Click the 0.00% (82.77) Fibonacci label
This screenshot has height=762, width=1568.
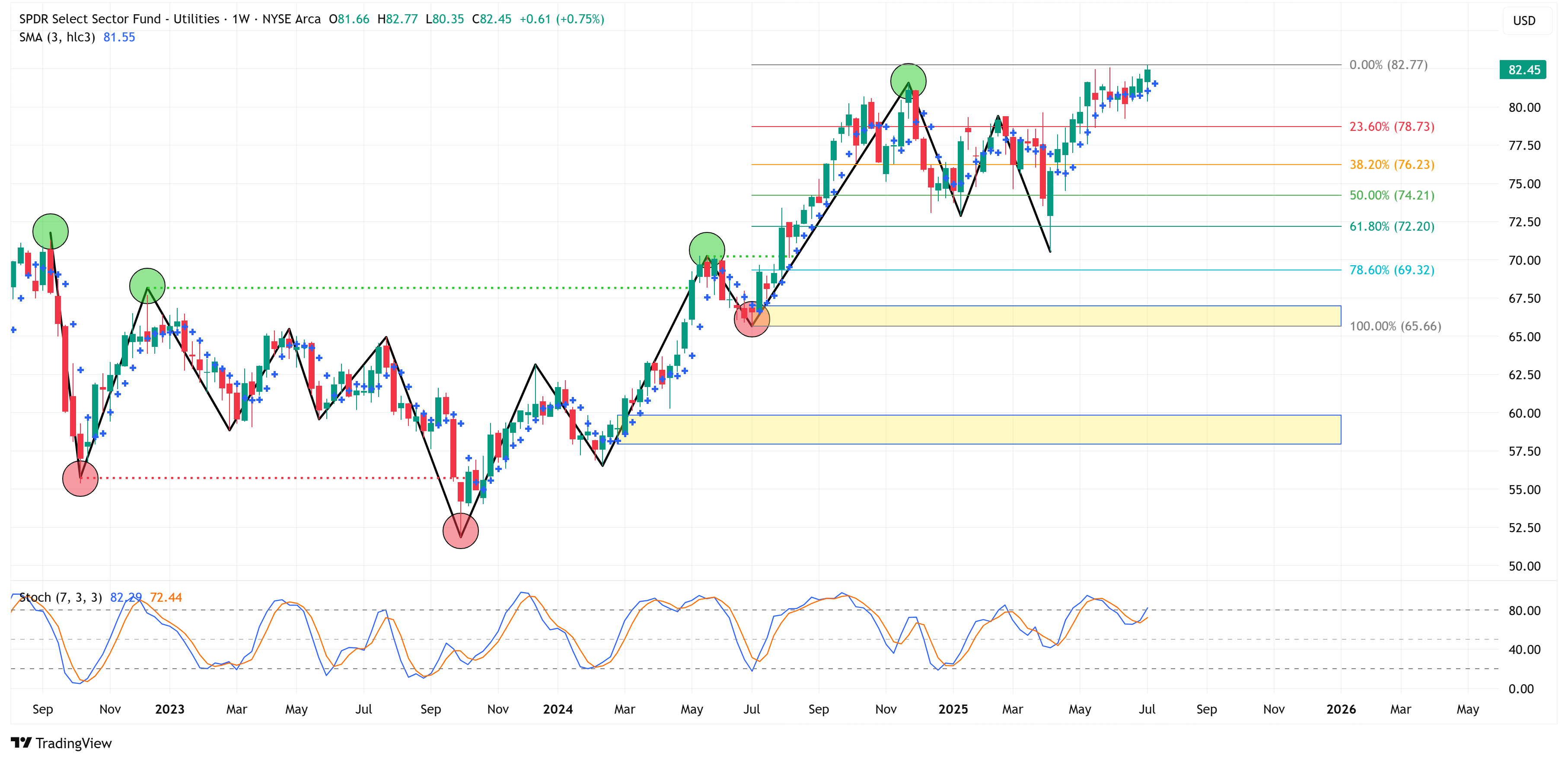(1388, 64)
